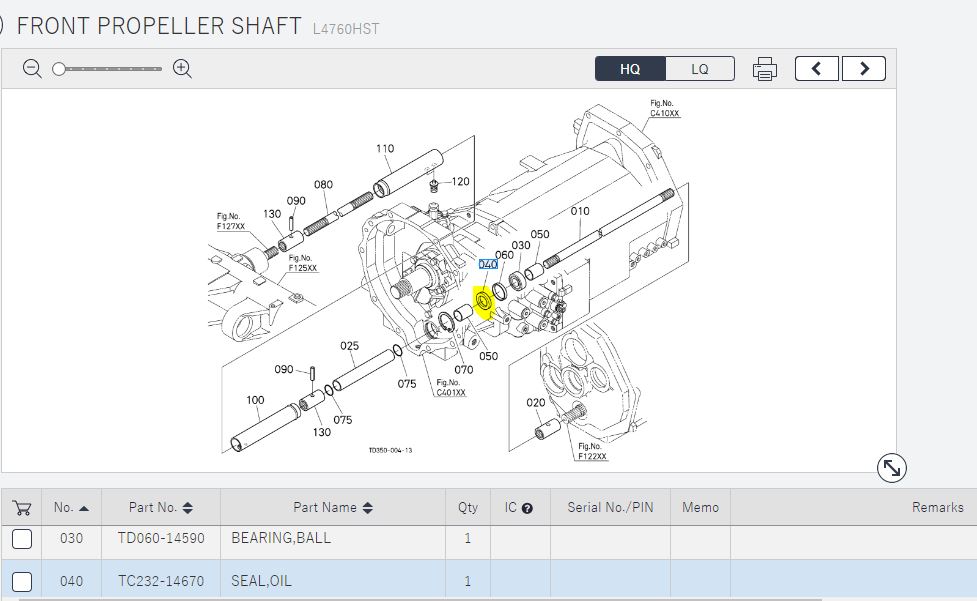
Task: Select the TC232-14670 part number cell
Action: 160,581
